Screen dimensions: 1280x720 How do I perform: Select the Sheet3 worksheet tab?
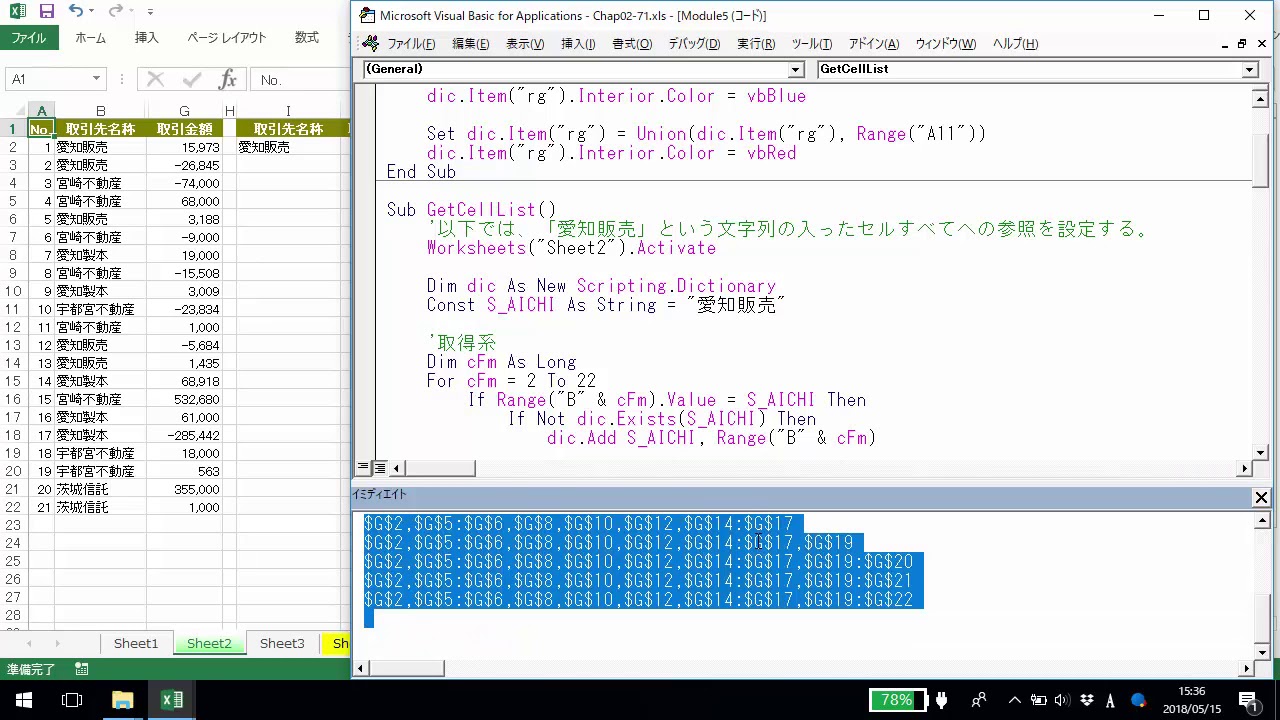282,644
